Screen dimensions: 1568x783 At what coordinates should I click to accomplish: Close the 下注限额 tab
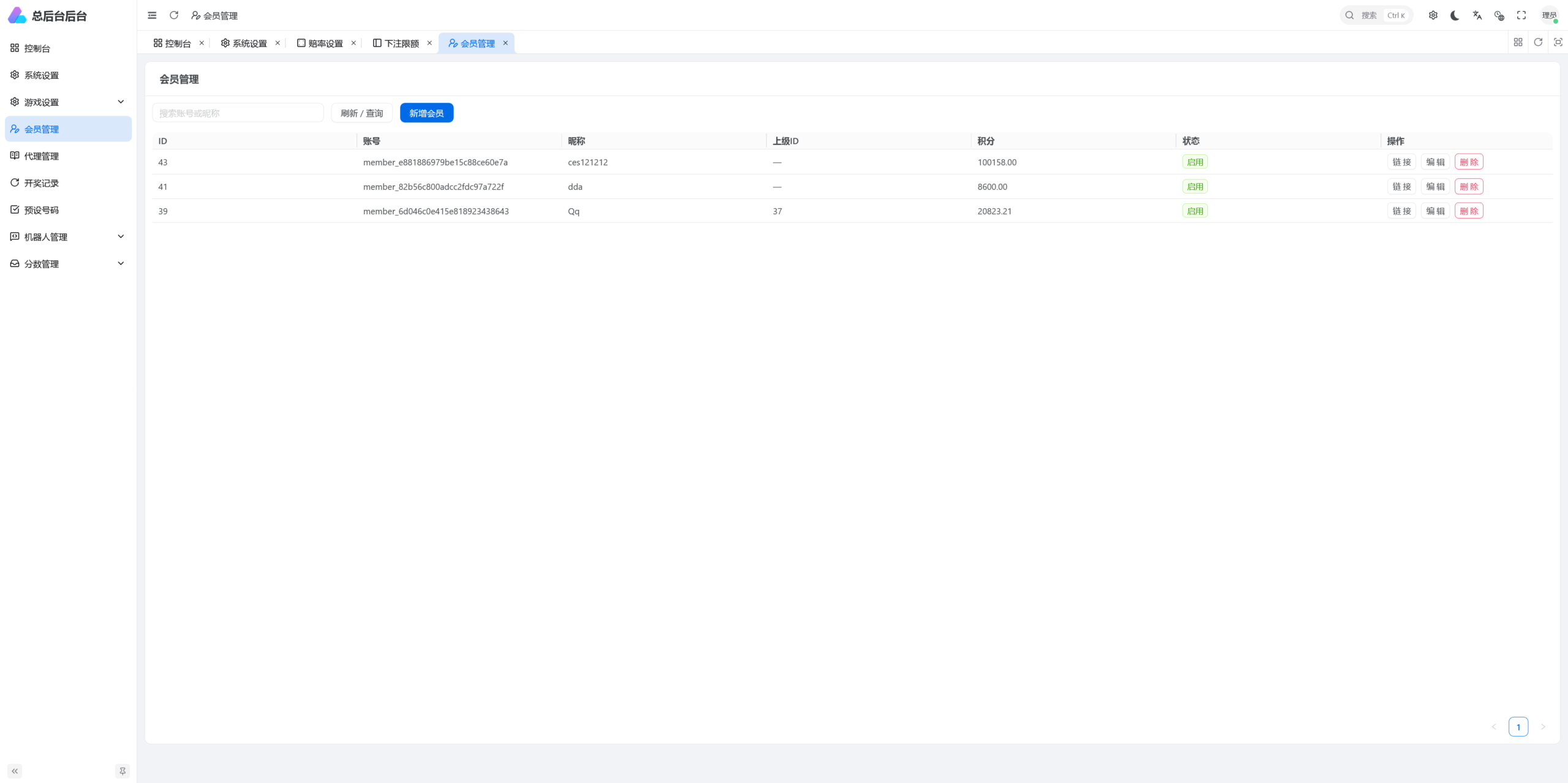pyautogui.click(x=429, y=43)
